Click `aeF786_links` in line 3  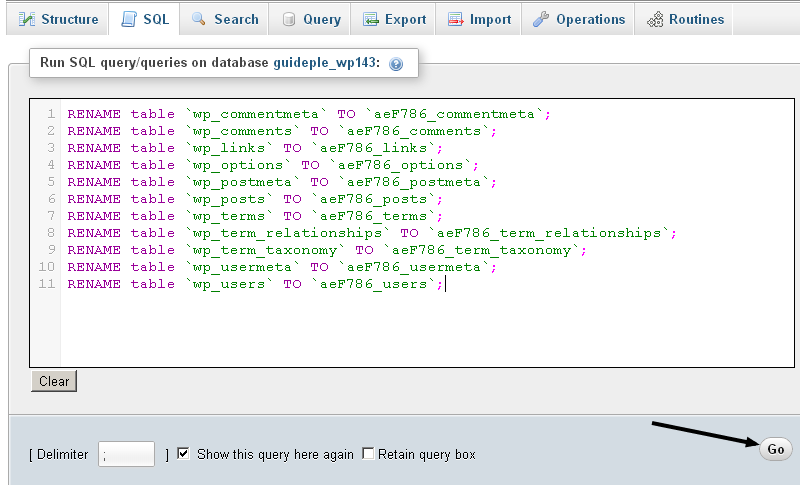pos(373,148)
